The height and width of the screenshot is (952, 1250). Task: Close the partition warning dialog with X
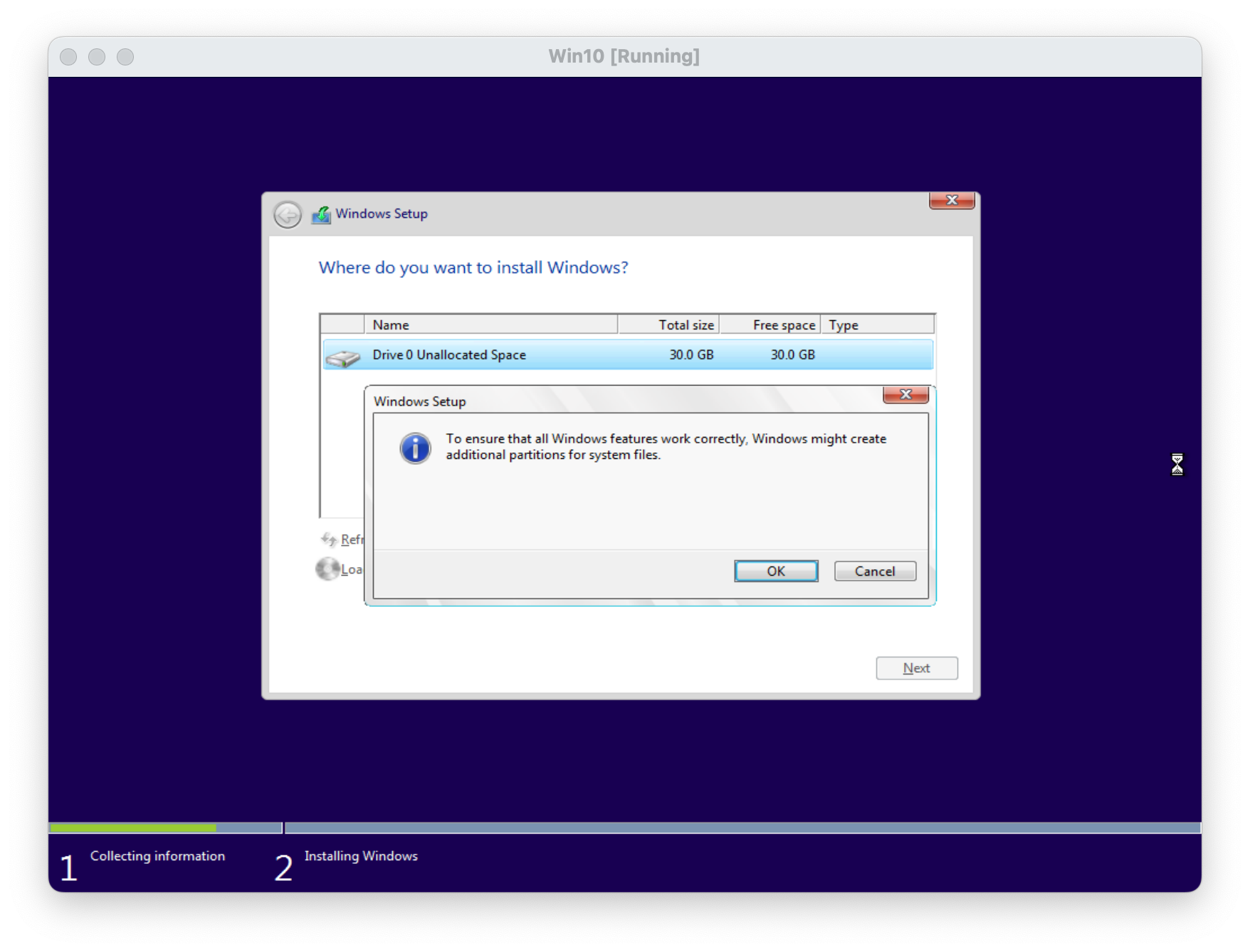(905, 395)
